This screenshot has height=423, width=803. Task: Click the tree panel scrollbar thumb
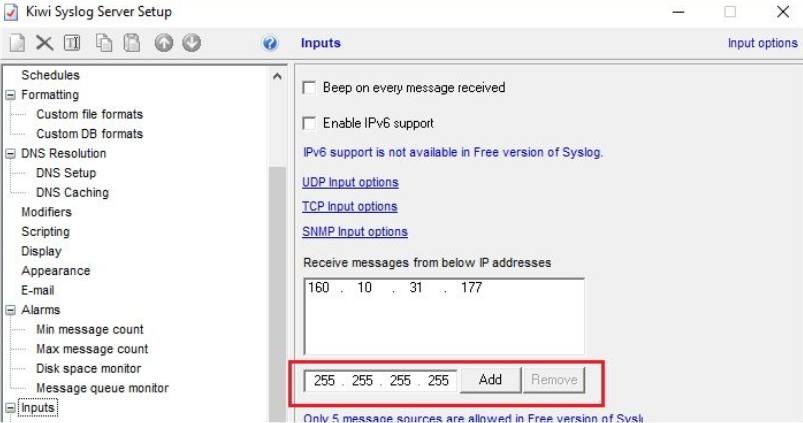pyautogui.click(x=277, y=294)
